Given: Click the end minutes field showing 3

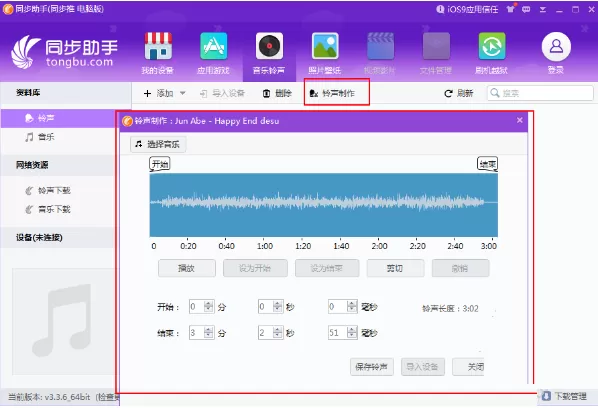Looking at the screenshot, I should coord(197,333).
